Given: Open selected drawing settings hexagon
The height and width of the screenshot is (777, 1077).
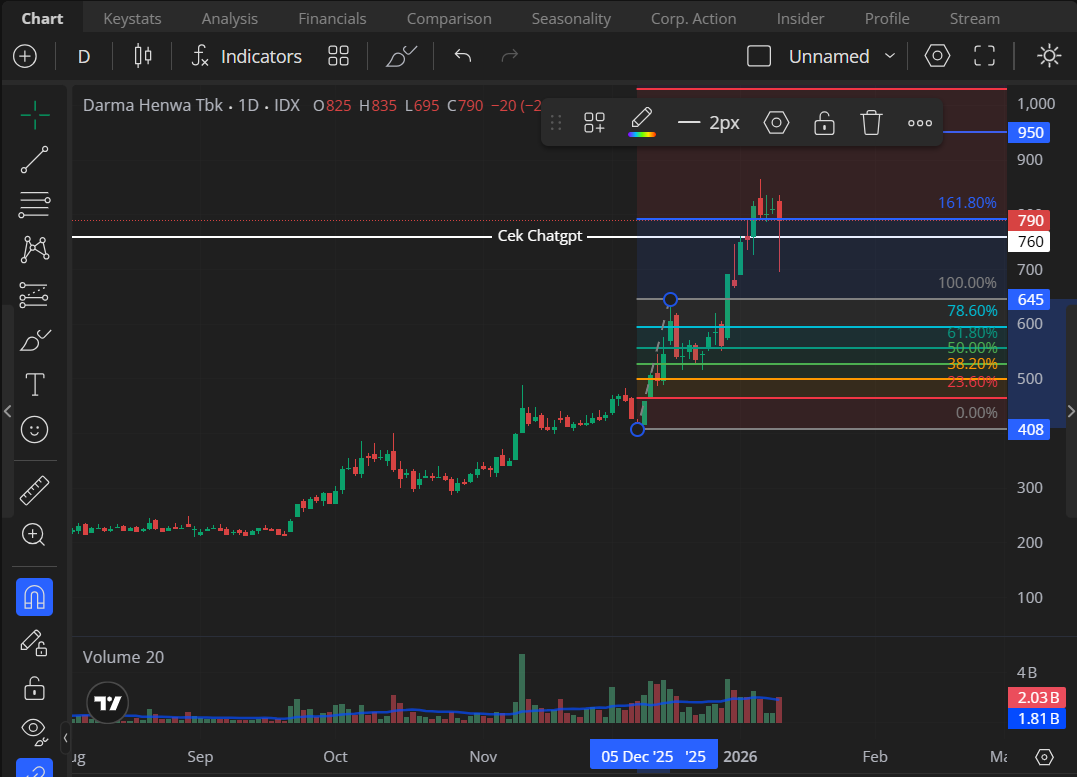Looking at the screenshot, I should click(776, 123).
